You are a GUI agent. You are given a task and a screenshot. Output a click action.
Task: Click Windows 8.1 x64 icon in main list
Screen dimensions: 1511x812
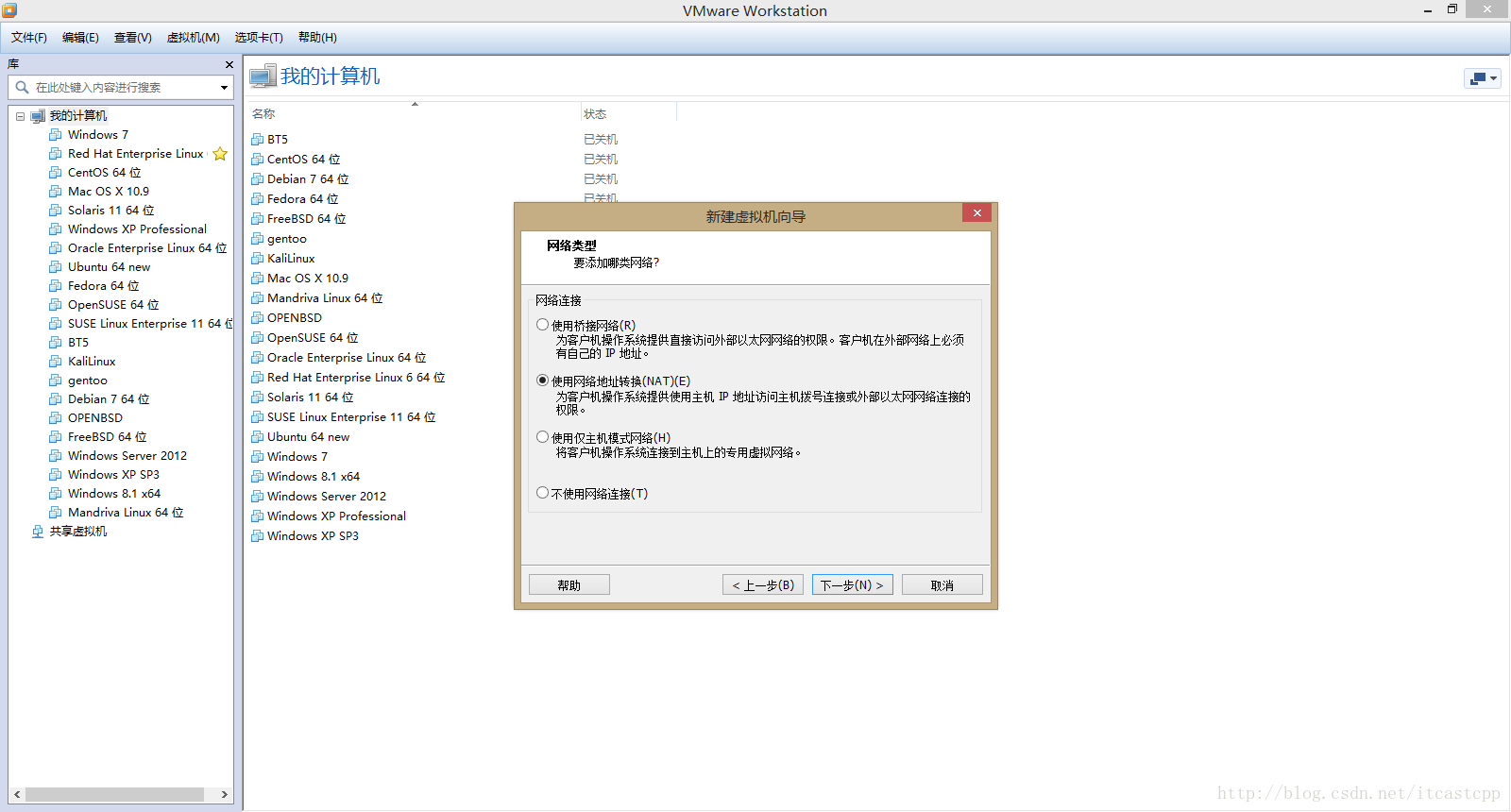coord(258,477)
